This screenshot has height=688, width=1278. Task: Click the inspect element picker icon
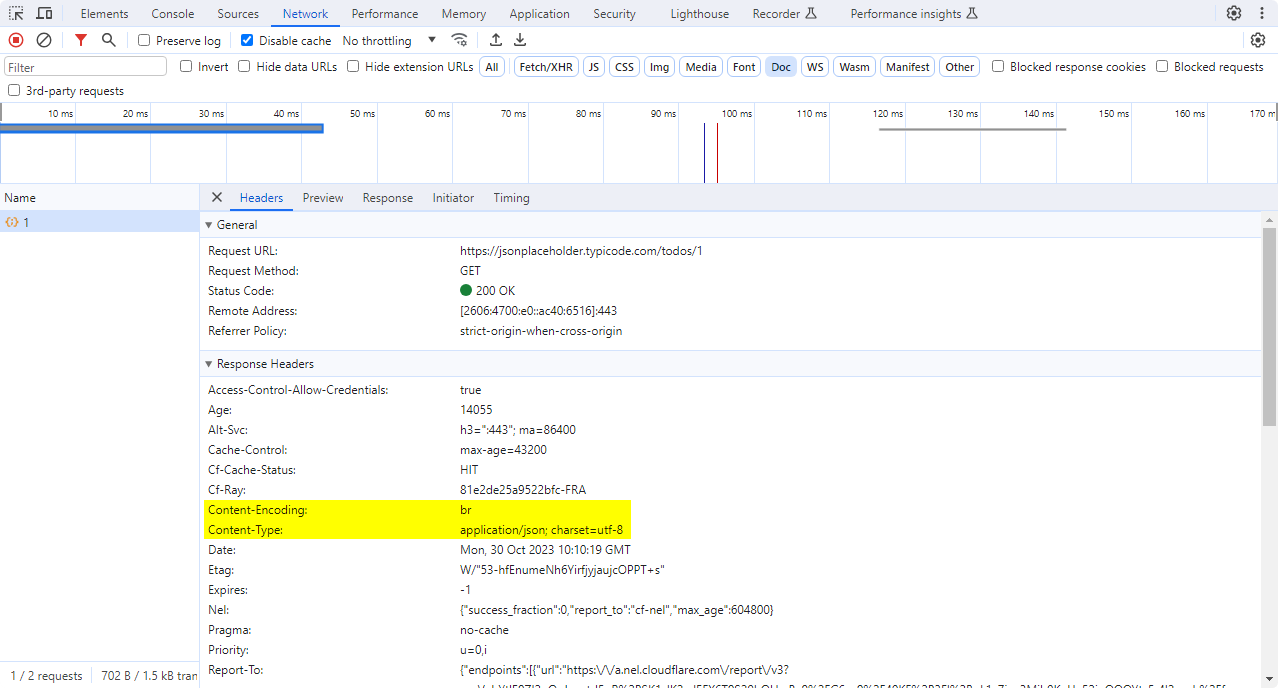(17, 14)
